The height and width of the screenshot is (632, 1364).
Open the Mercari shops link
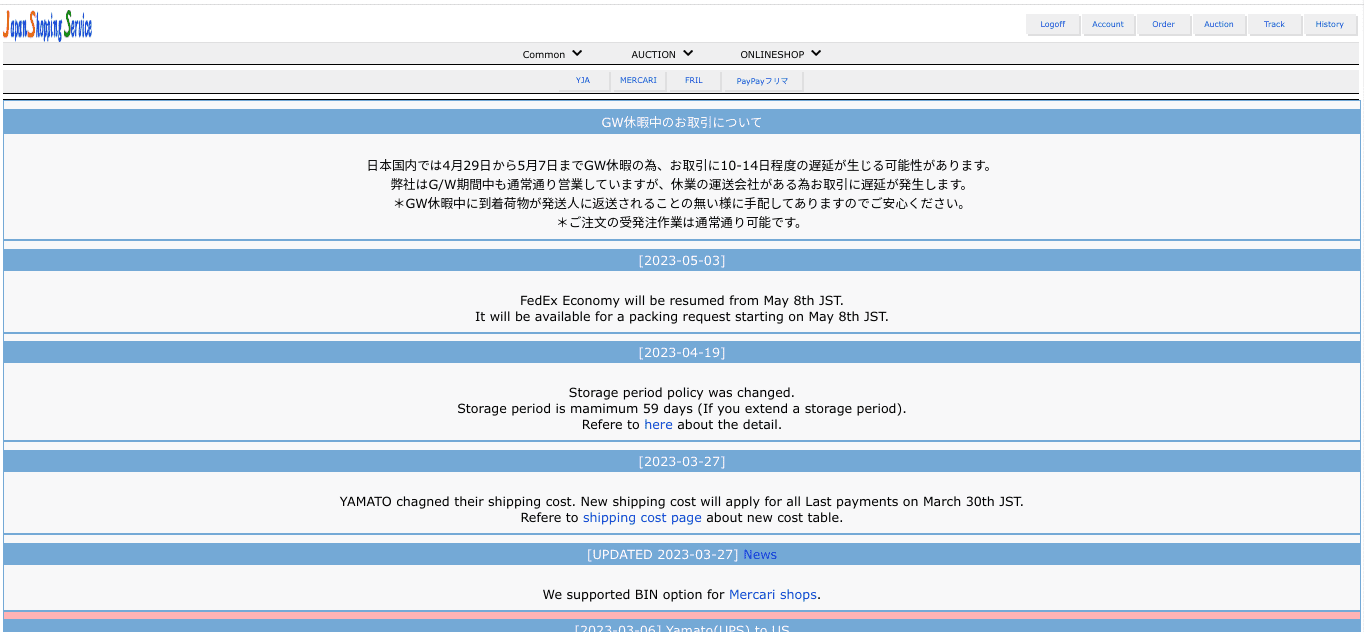[x=772, y=594]
